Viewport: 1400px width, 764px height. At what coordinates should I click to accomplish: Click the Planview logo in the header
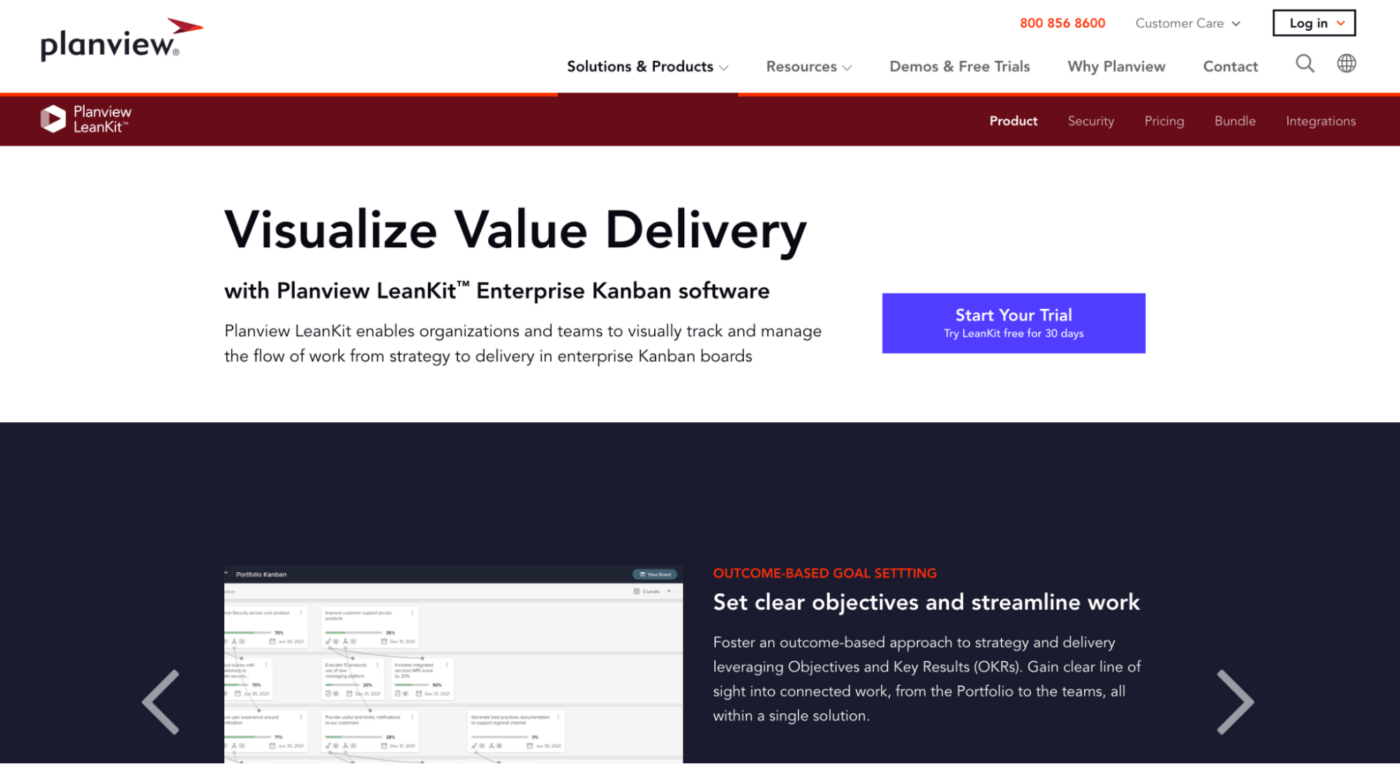(121, 40)
